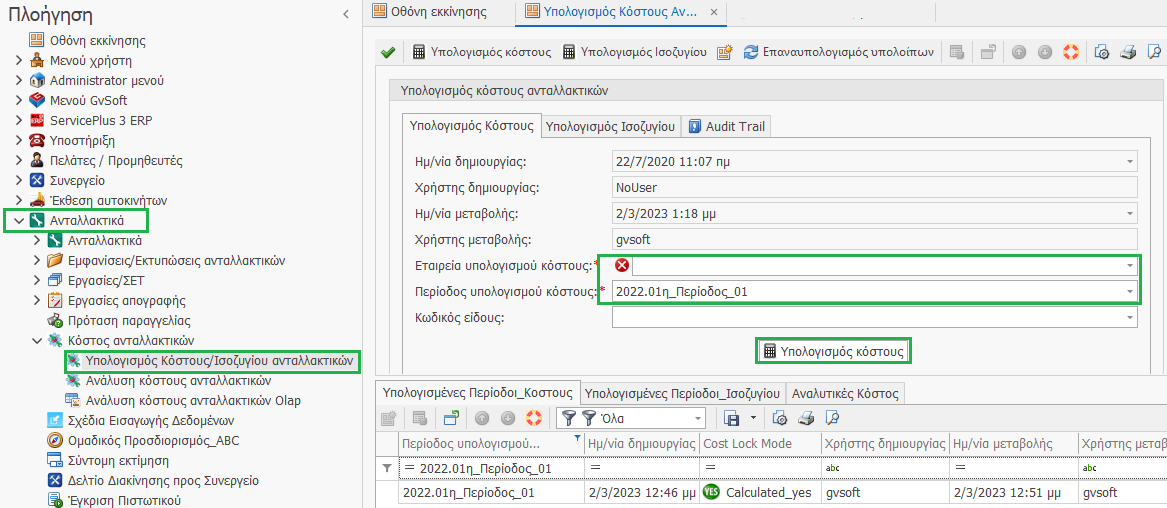Expand ServicePlus 3 ERP node
Screen dimensions: 1167x508
[x=19, y=120]
